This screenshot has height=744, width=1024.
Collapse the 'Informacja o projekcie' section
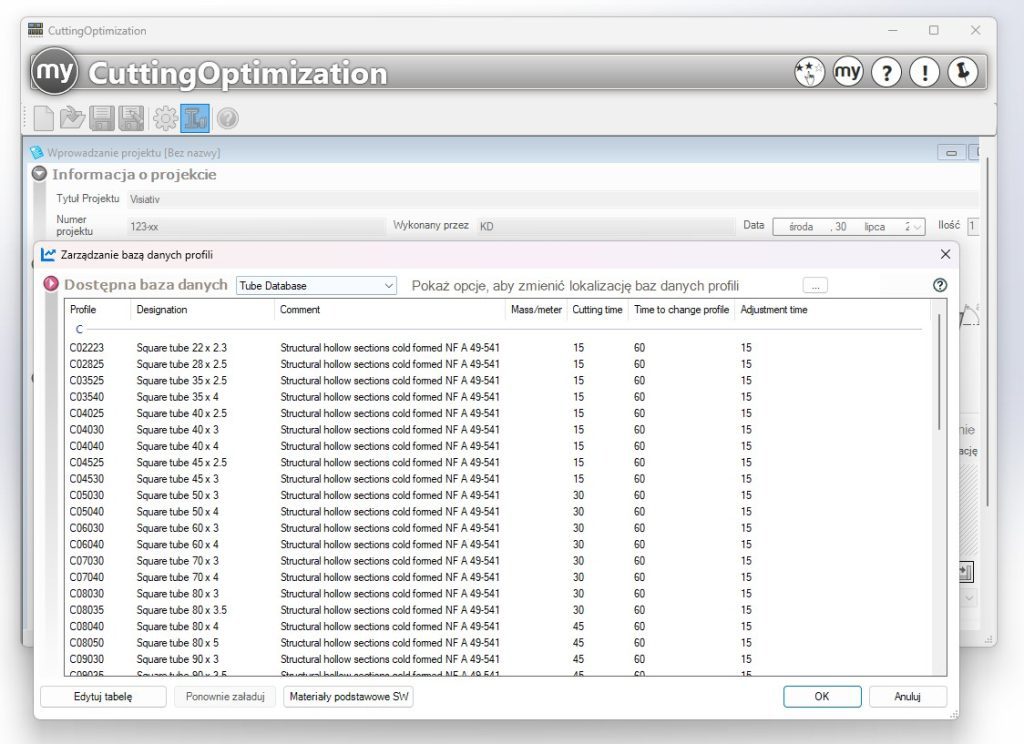point(39,174)
